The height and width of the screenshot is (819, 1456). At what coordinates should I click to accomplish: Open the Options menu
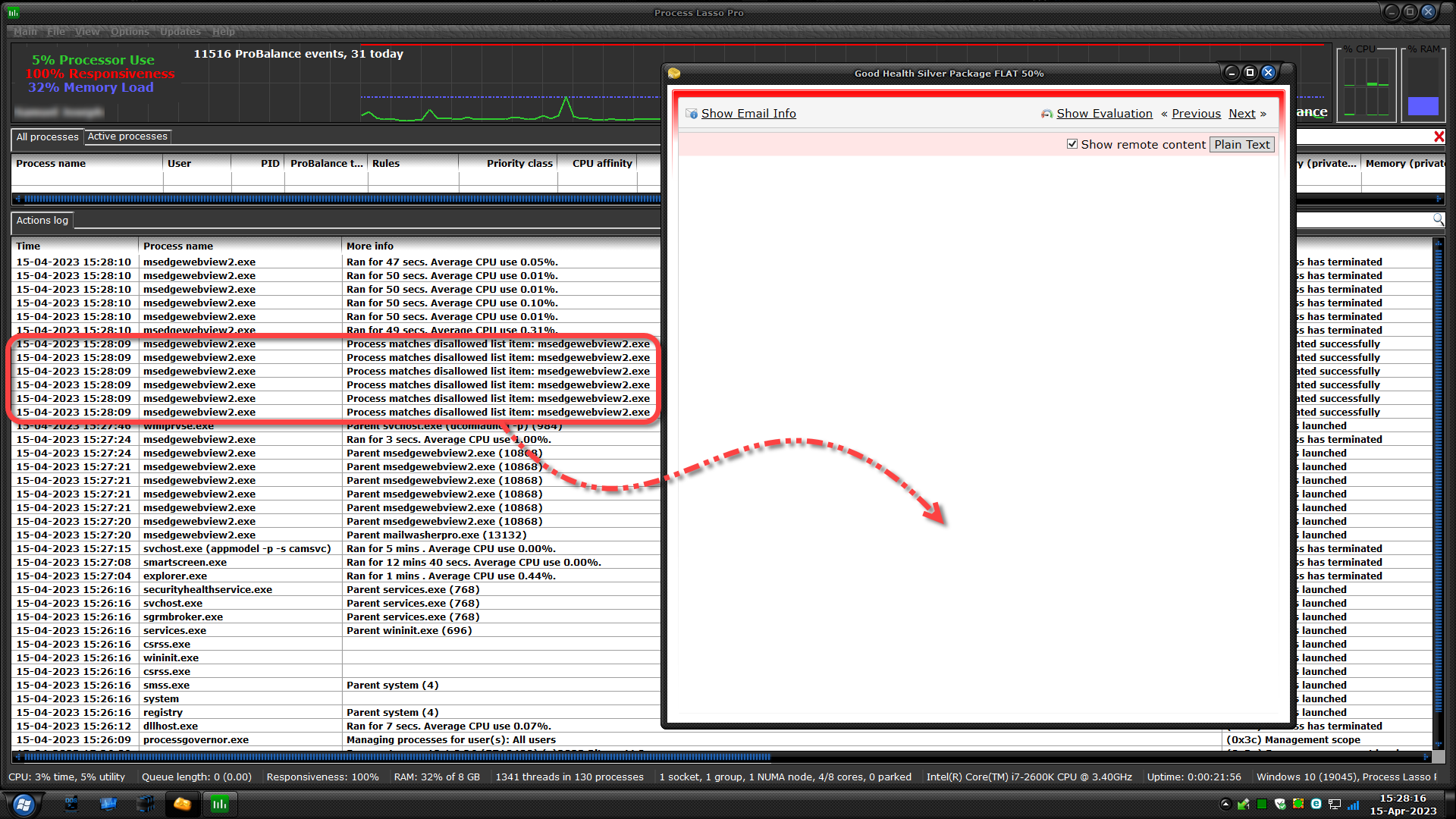coord(130,31)
